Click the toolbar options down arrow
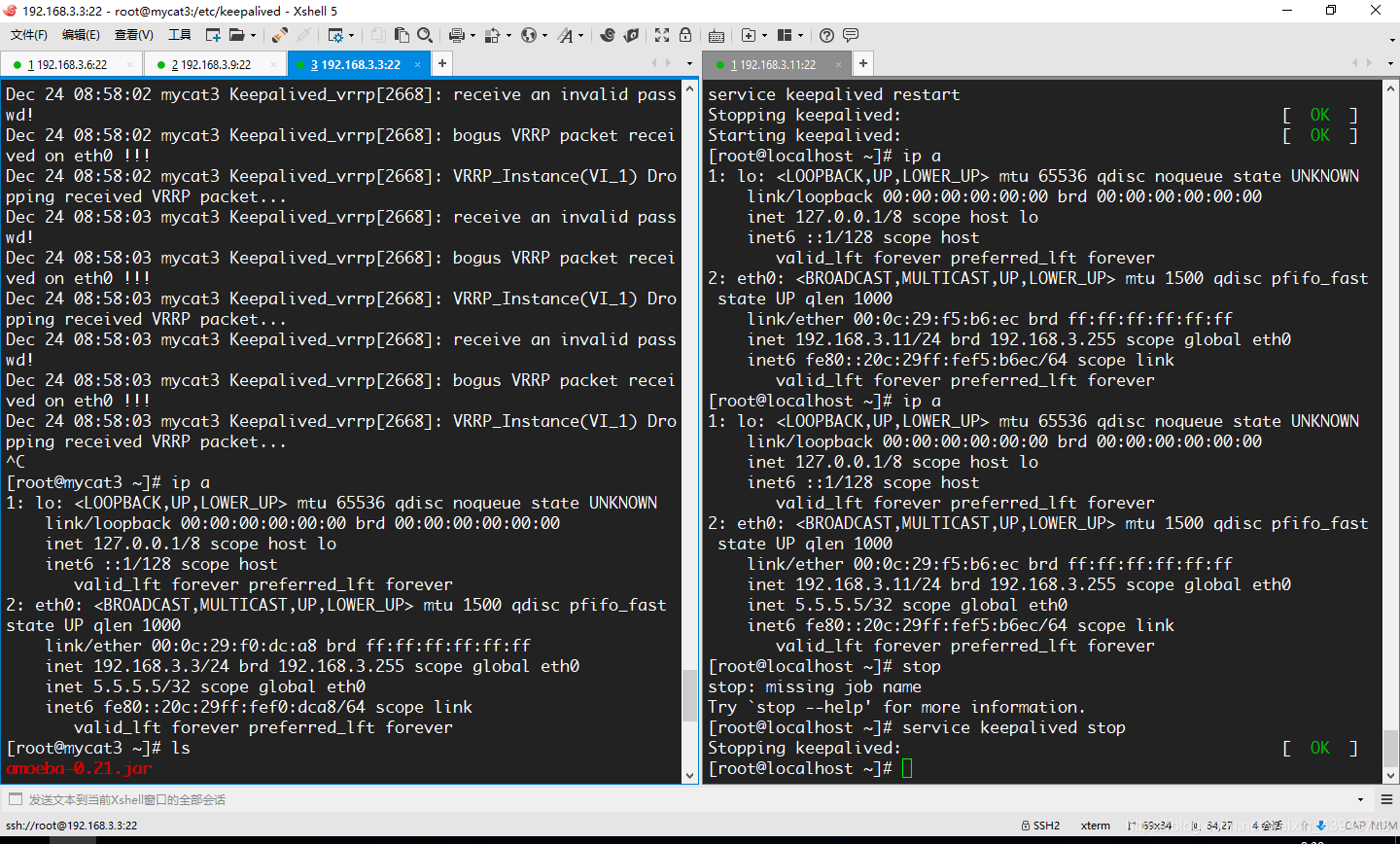Viewport: 1400px width, 844px height. pyautogui.click(x=1392, y=41)
